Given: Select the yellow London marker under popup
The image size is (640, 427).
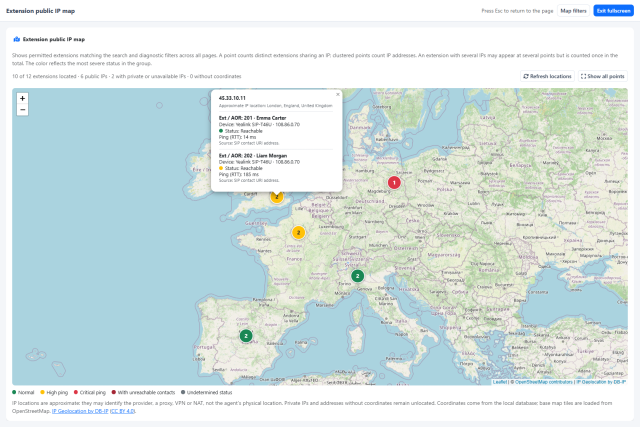Looking at the screenshot, I should click(277, 198).
